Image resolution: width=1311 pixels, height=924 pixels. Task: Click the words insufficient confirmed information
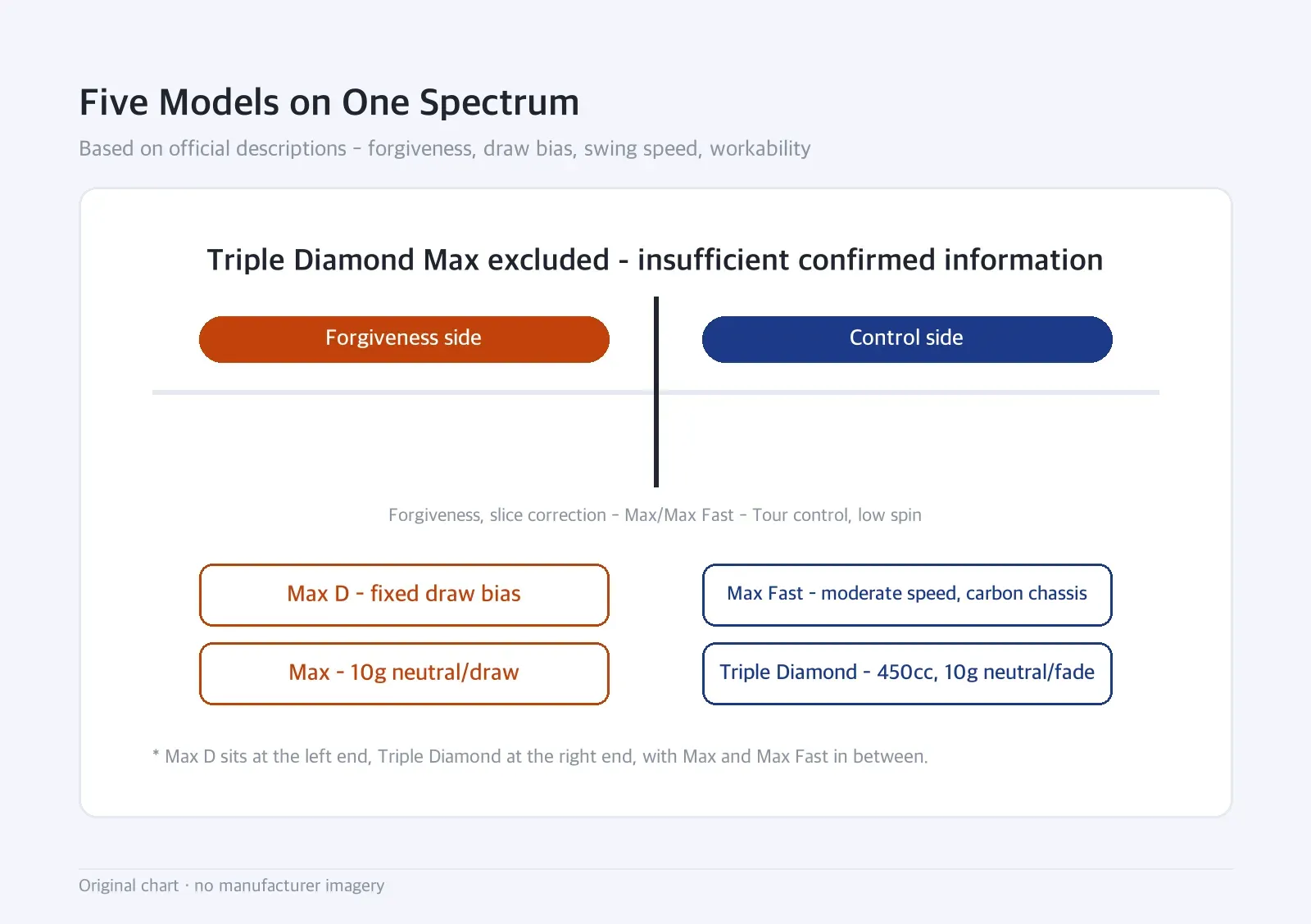click(870, 260)
